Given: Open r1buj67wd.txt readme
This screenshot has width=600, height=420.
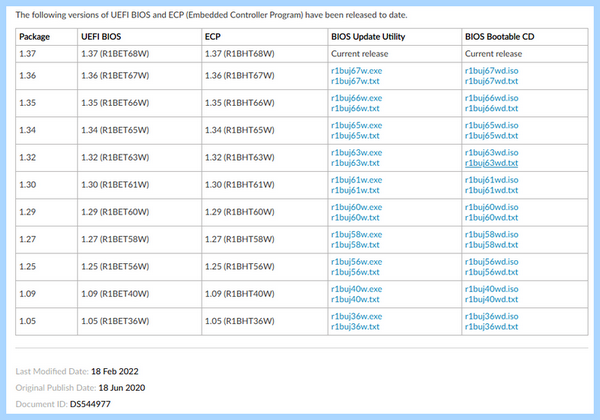Looking at the screenshot, I should click(x=491, y=81).
